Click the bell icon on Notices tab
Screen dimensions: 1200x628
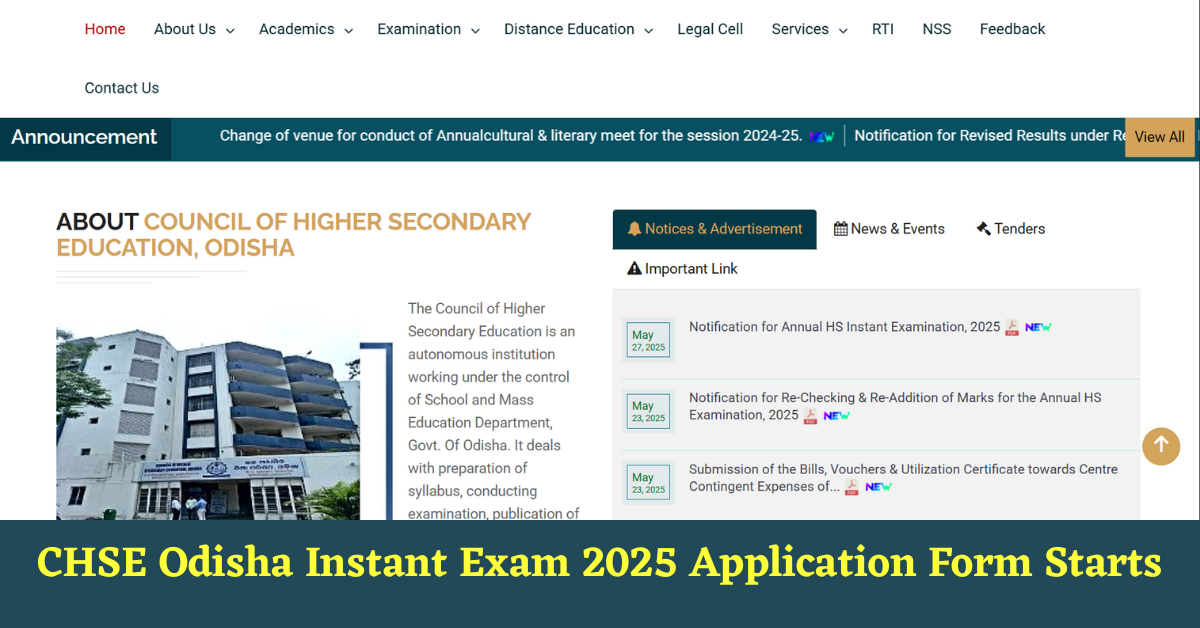pyautogui.click(x=634, y=229)
